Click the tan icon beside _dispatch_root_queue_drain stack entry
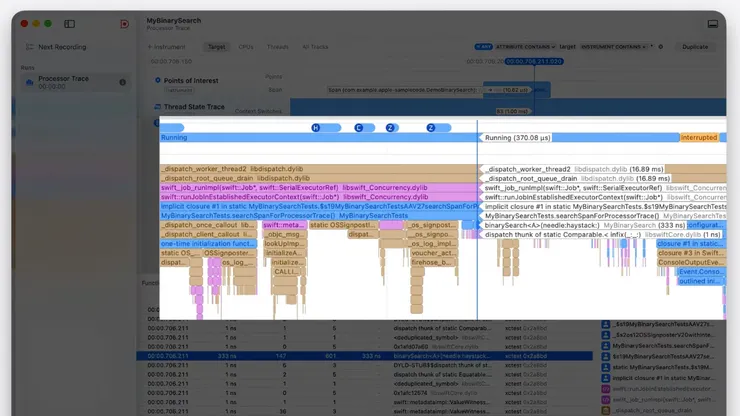Screen dimensions: 740x416 pos(605,411)
